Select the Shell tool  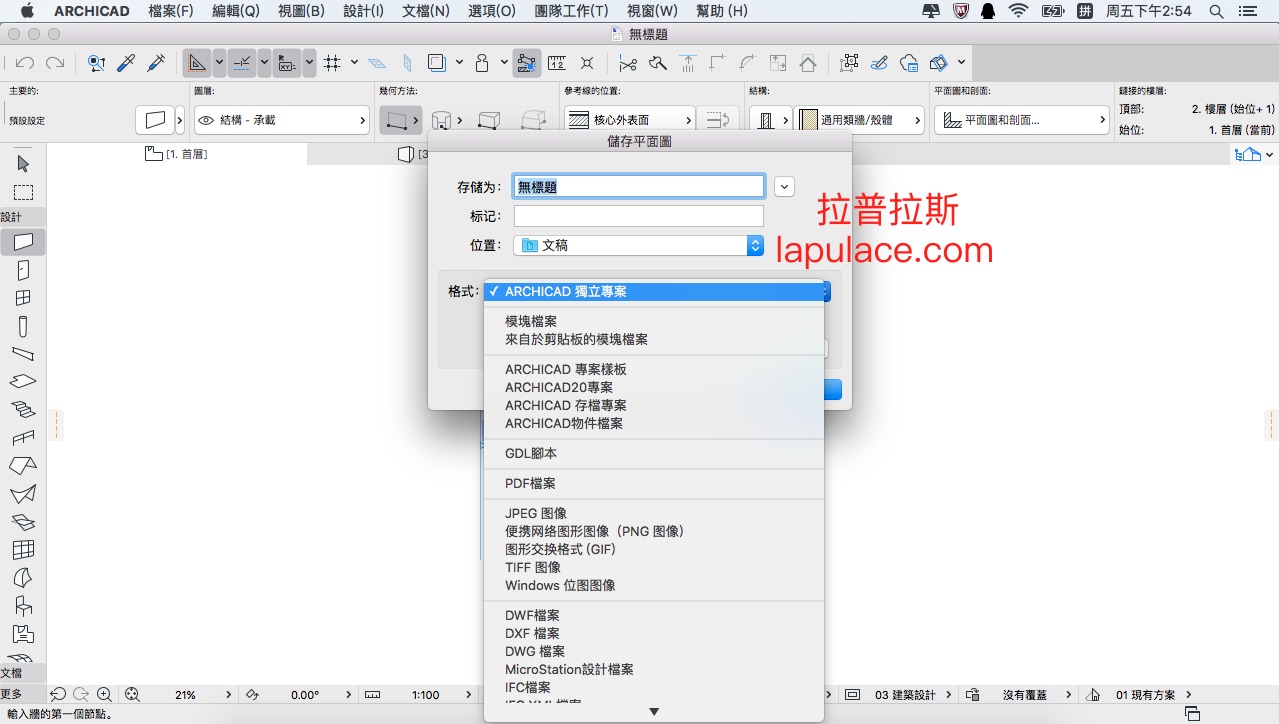pyautogui.click(x=23, y=493)
